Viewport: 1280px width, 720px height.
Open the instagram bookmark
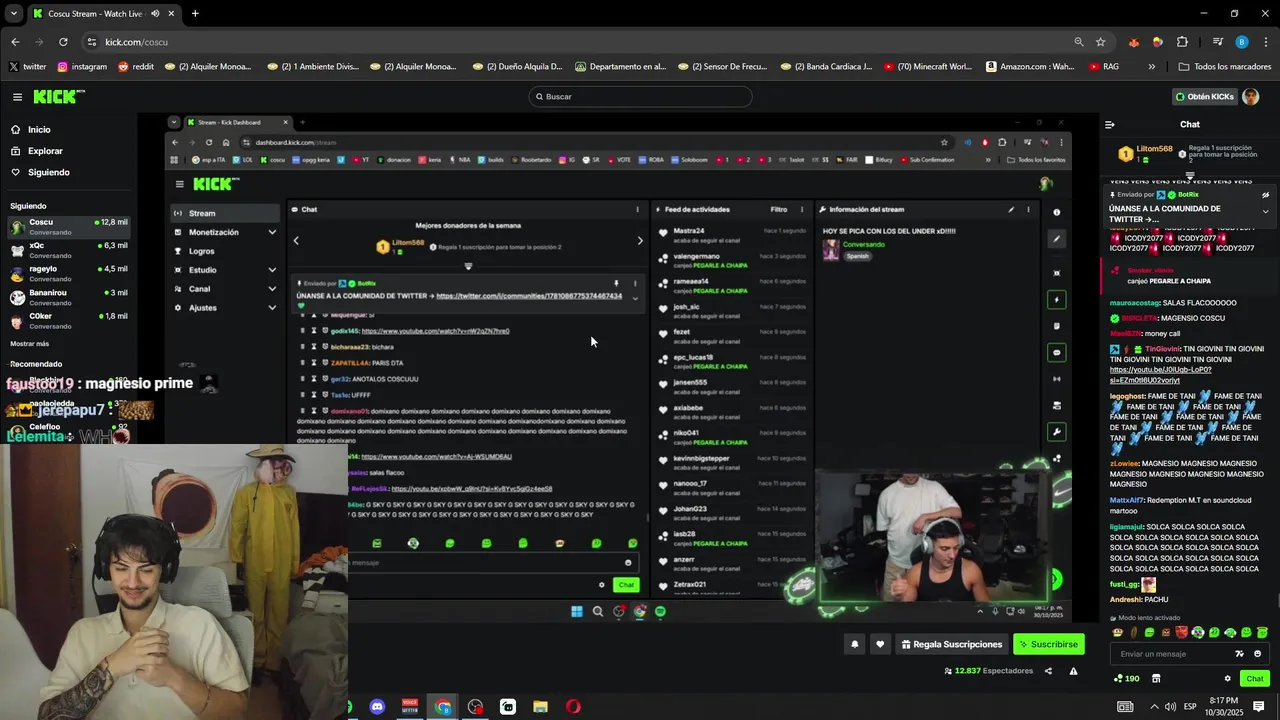point(82,67)
